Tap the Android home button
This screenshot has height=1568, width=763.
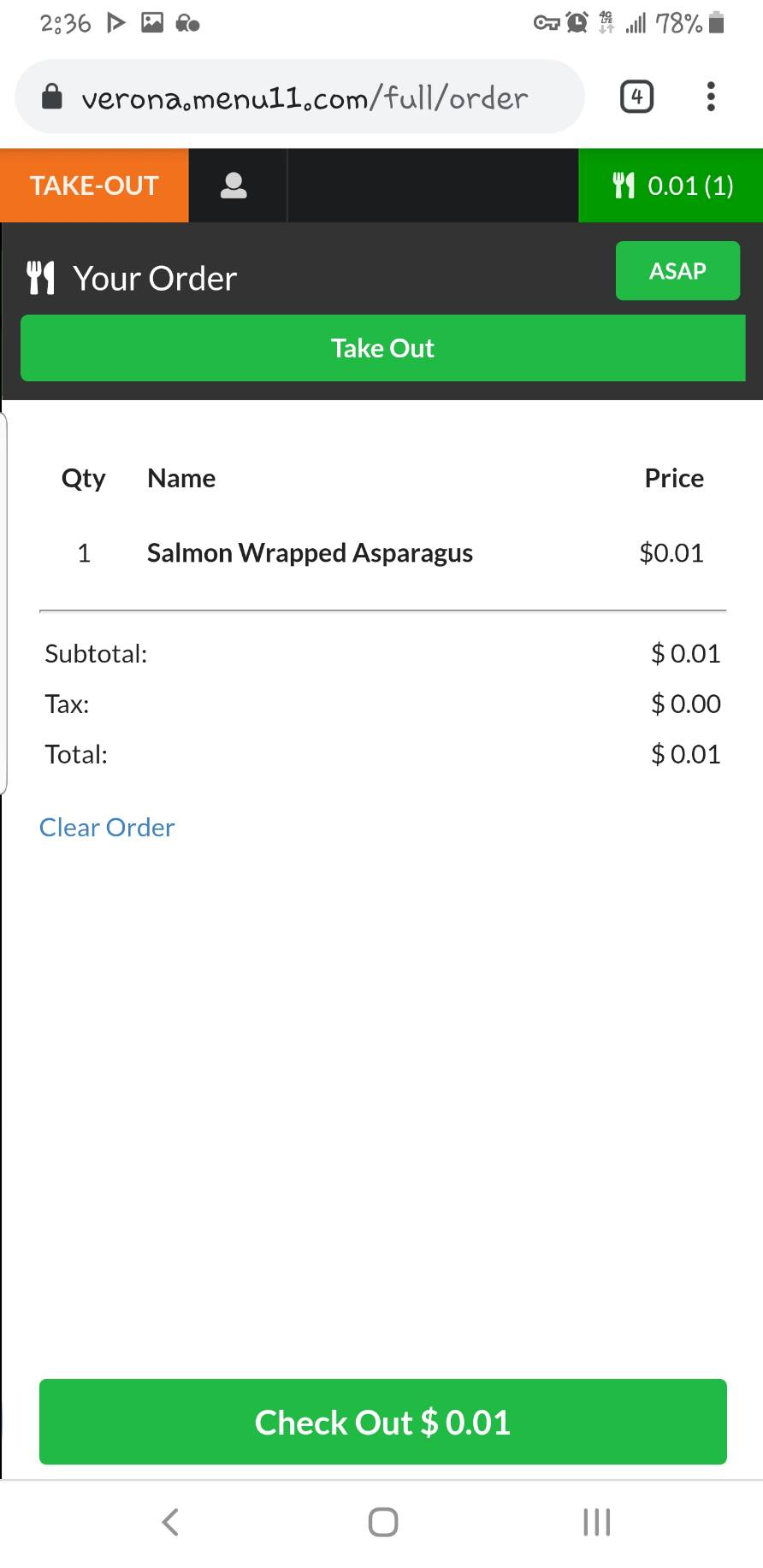click(x=382, y=1522)
